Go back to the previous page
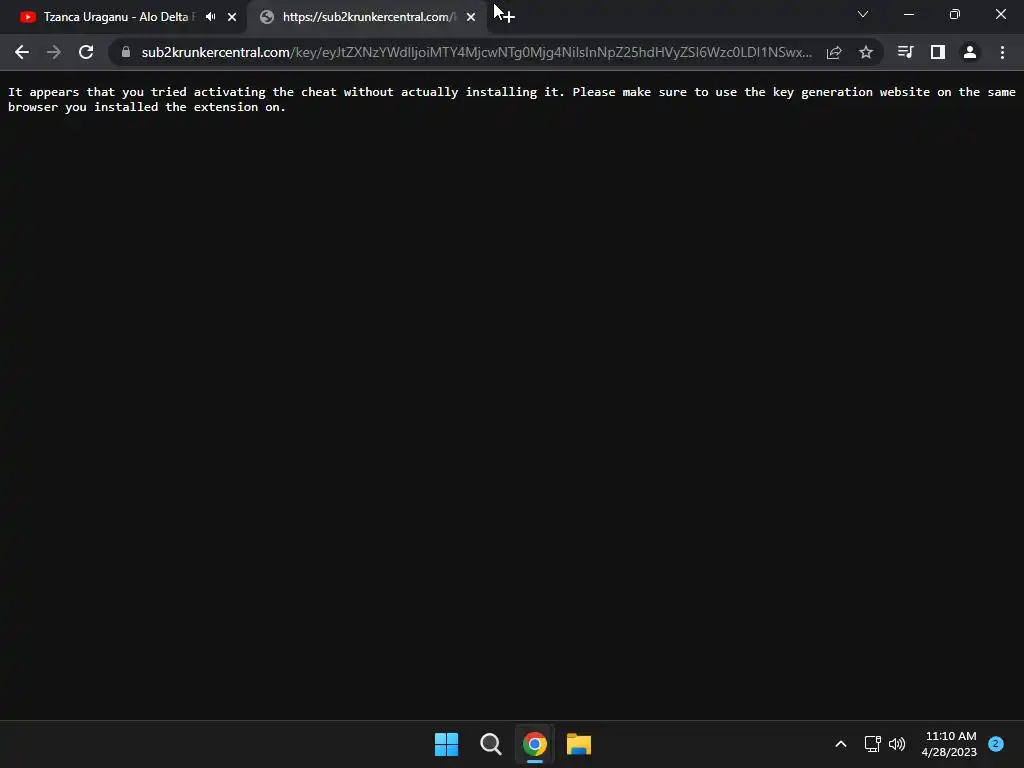 tap(22, 52)
